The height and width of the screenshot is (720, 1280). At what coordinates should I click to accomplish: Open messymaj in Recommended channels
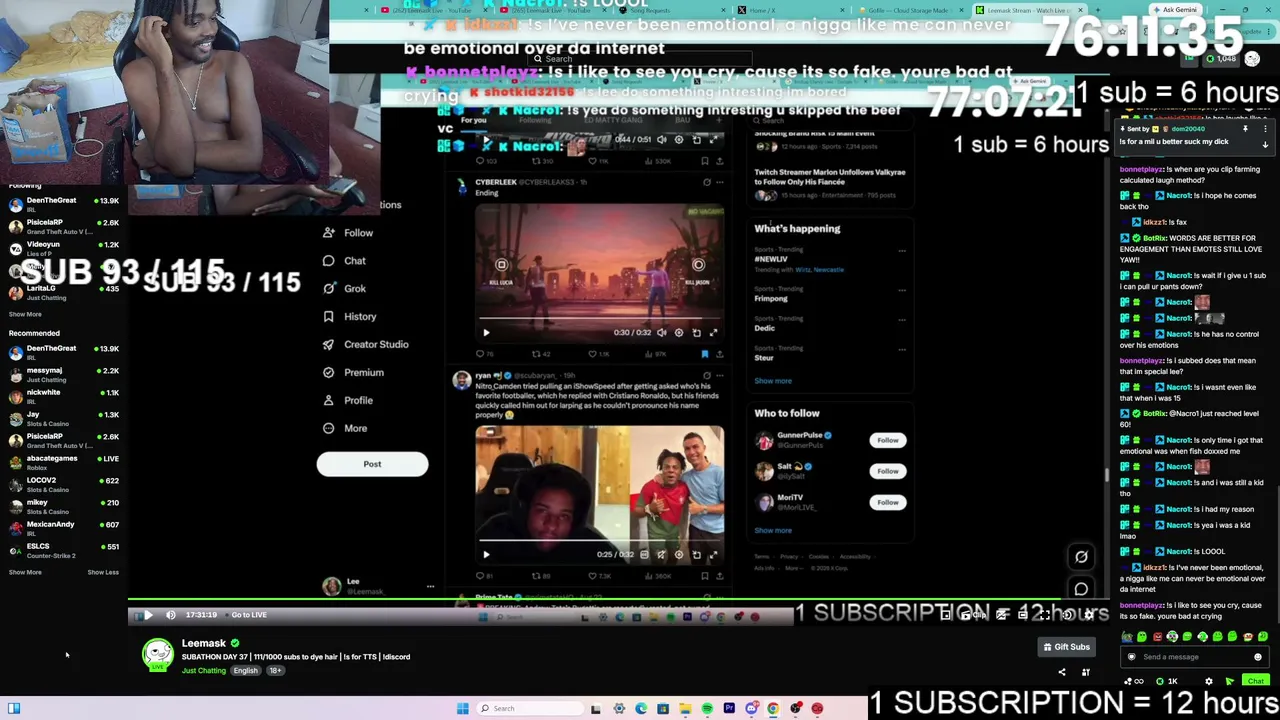click(62, 375)
